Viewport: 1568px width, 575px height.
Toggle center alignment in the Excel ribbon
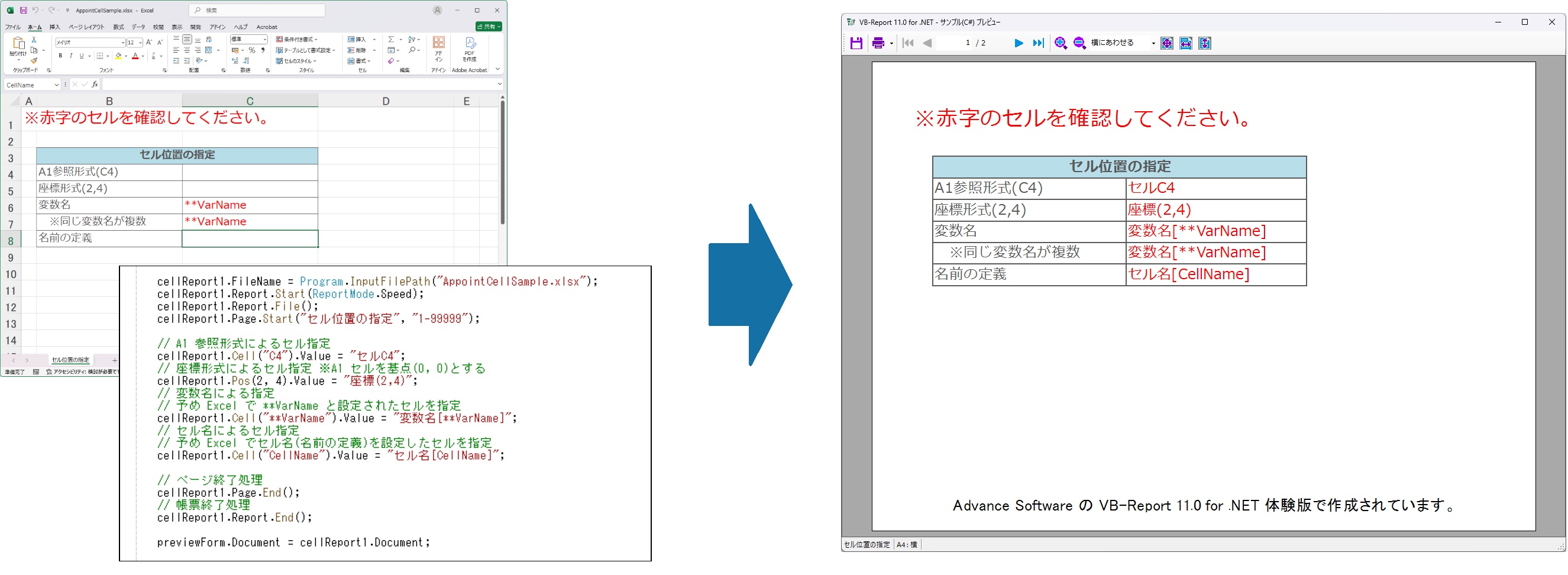tap(187, 50)
